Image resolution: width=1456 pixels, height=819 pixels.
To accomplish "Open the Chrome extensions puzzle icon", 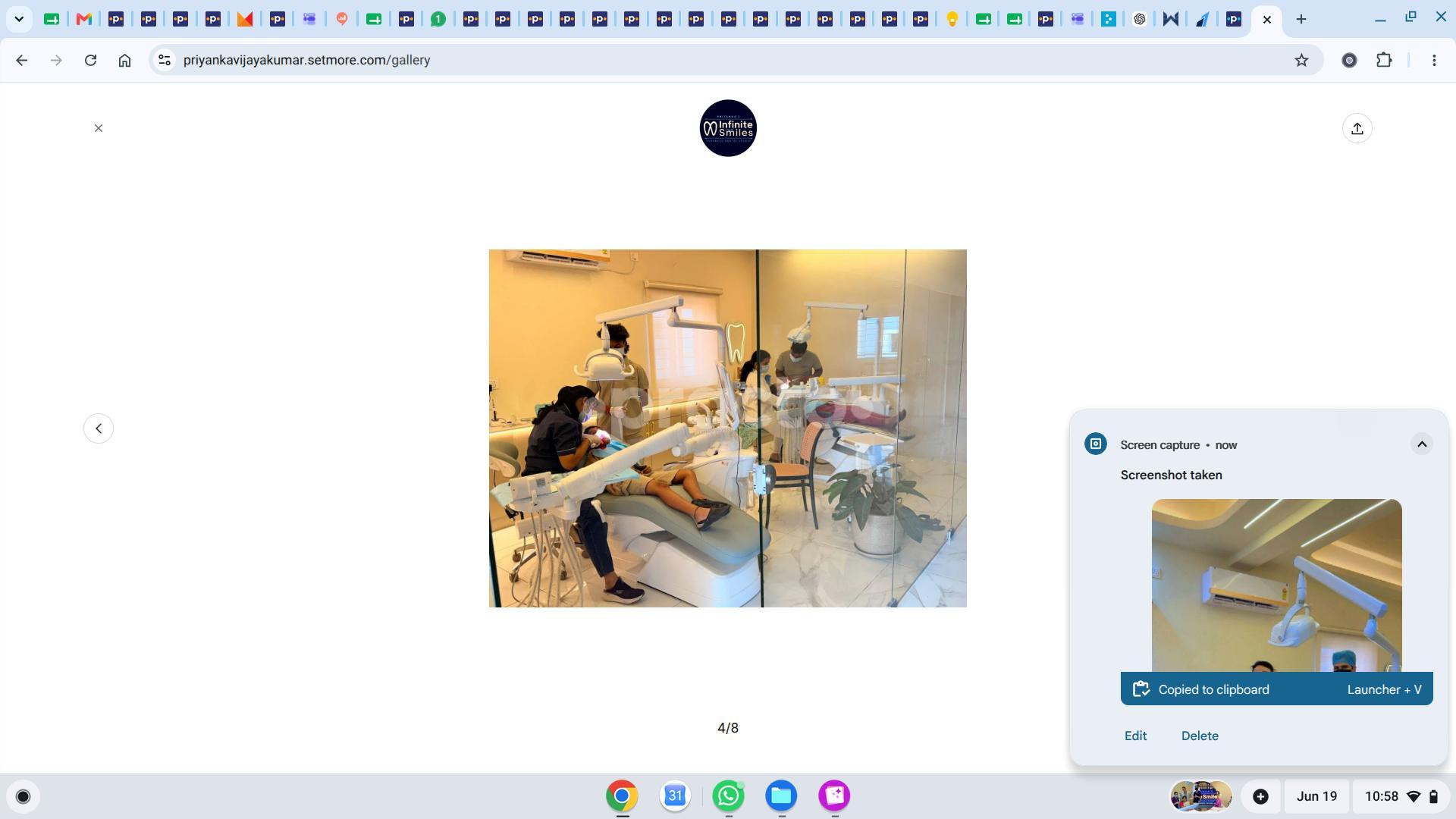I will point(1384,60).
